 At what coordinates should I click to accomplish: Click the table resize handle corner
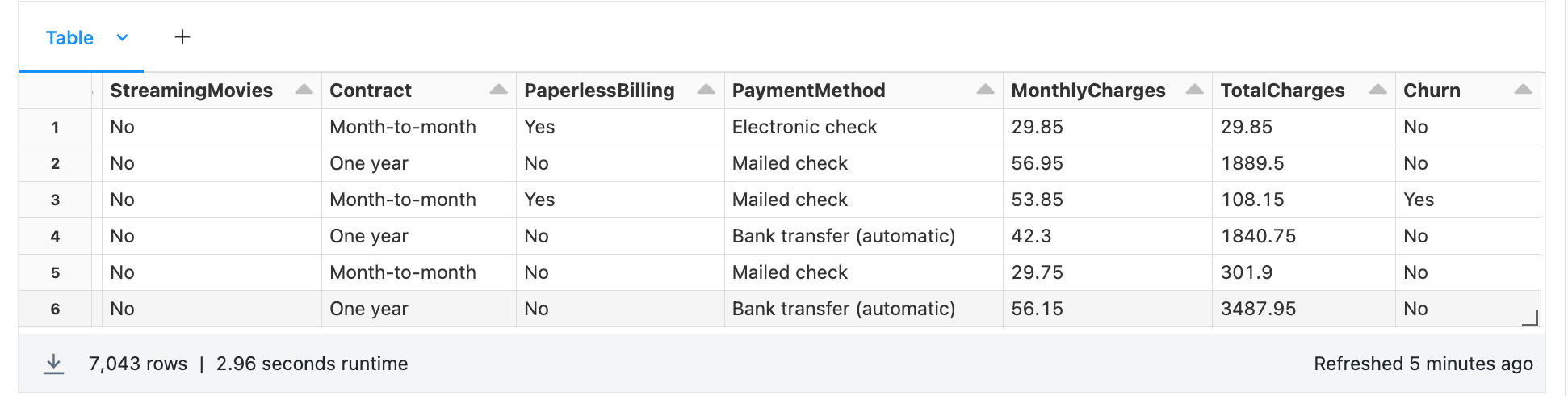coord(1530,319)
